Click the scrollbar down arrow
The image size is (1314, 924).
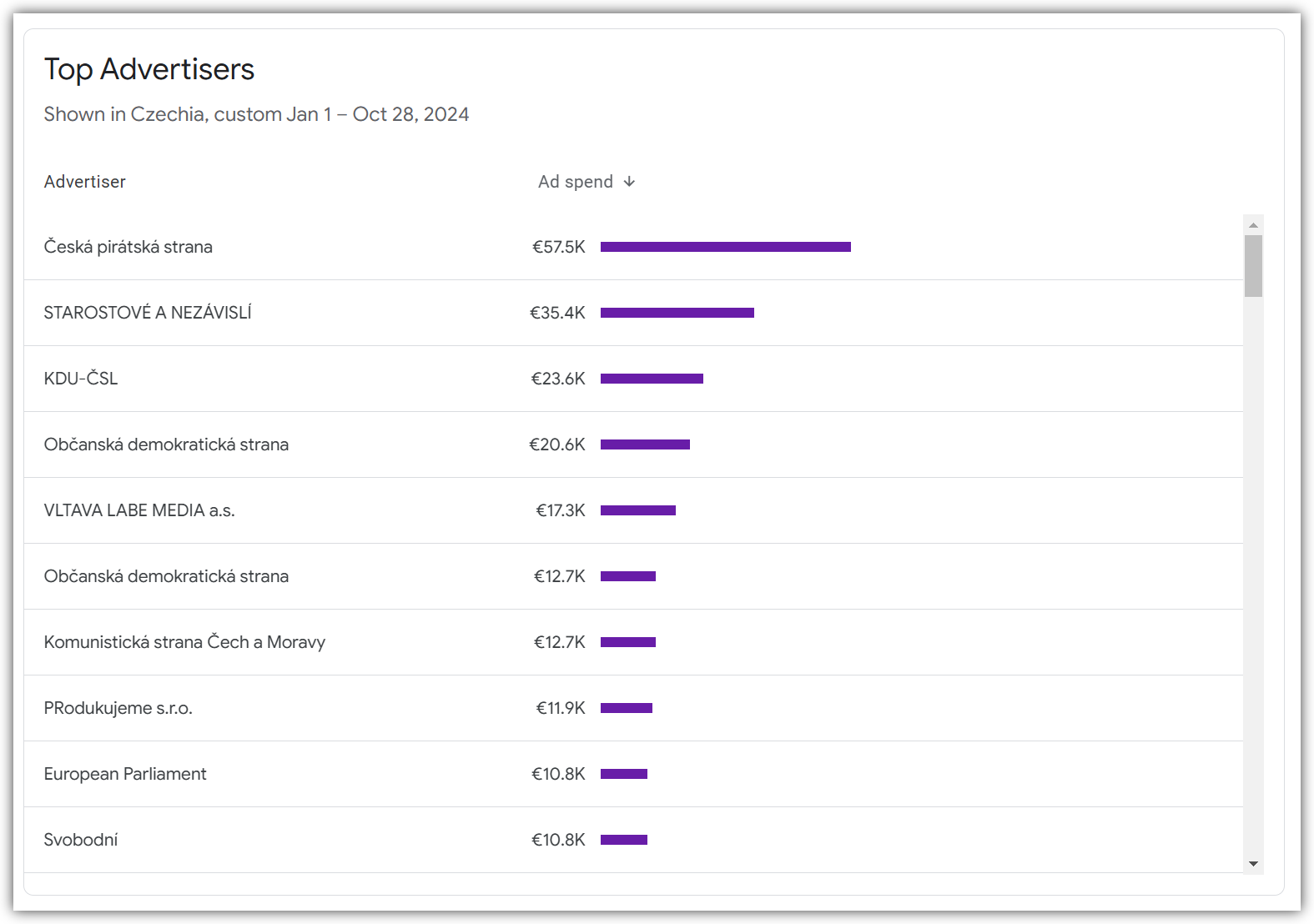(x=1253, y=864)
